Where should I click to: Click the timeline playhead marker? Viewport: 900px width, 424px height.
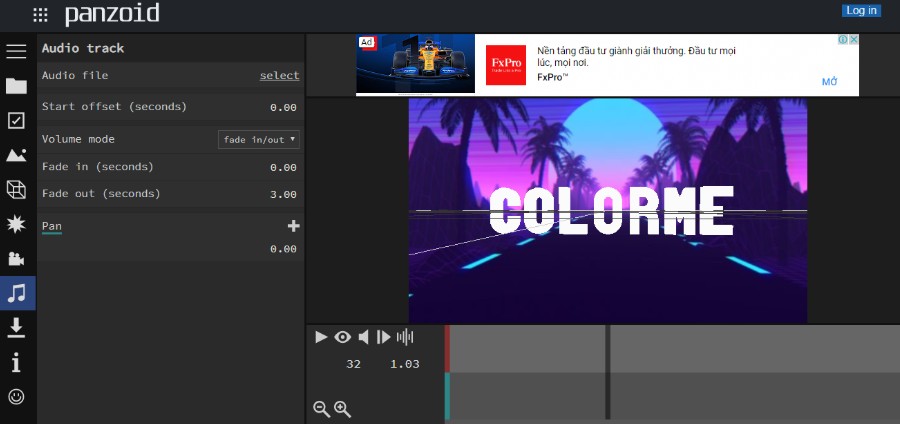click(608, 372)
